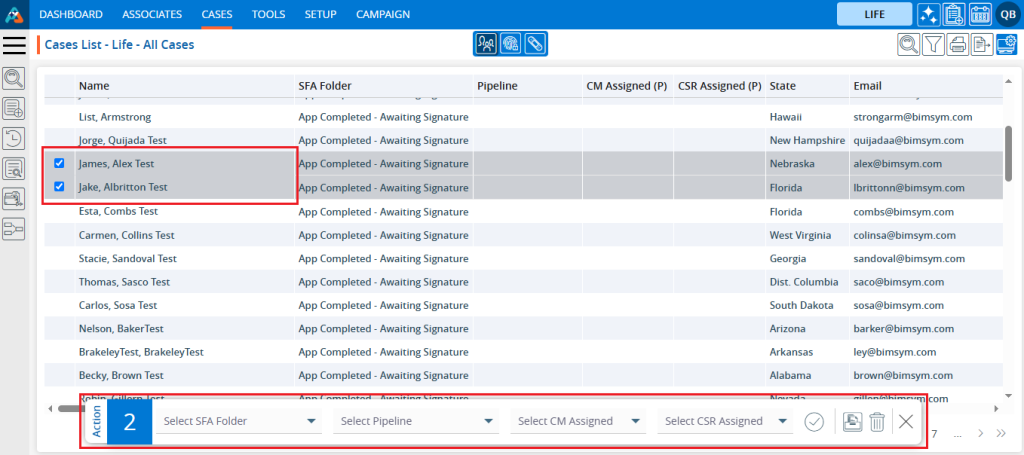Screen dimensions: 1024x455
Task: Click the print icon in toolbar
Action: coord(958,44)
